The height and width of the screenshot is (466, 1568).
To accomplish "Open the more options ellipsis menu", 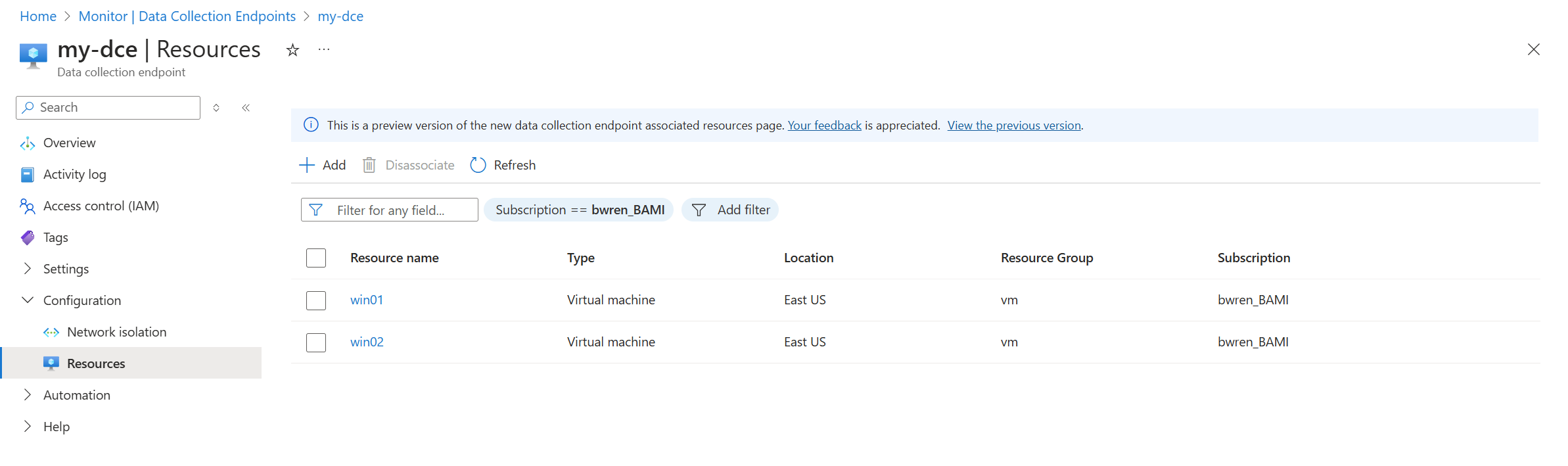I will pyautogui.click(x=324, y=50).
